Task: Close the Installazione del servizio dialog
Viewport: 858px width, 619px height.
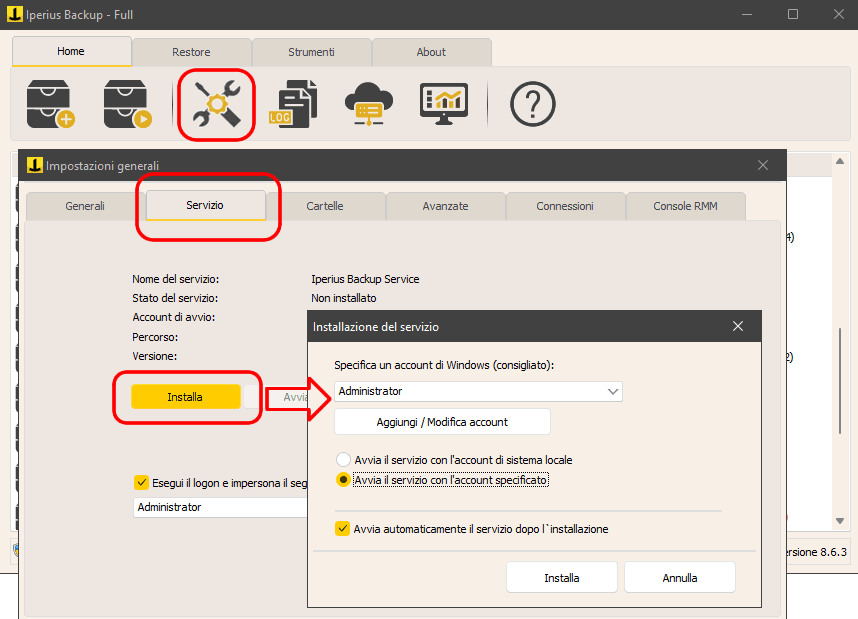Action: pos(738,326)
